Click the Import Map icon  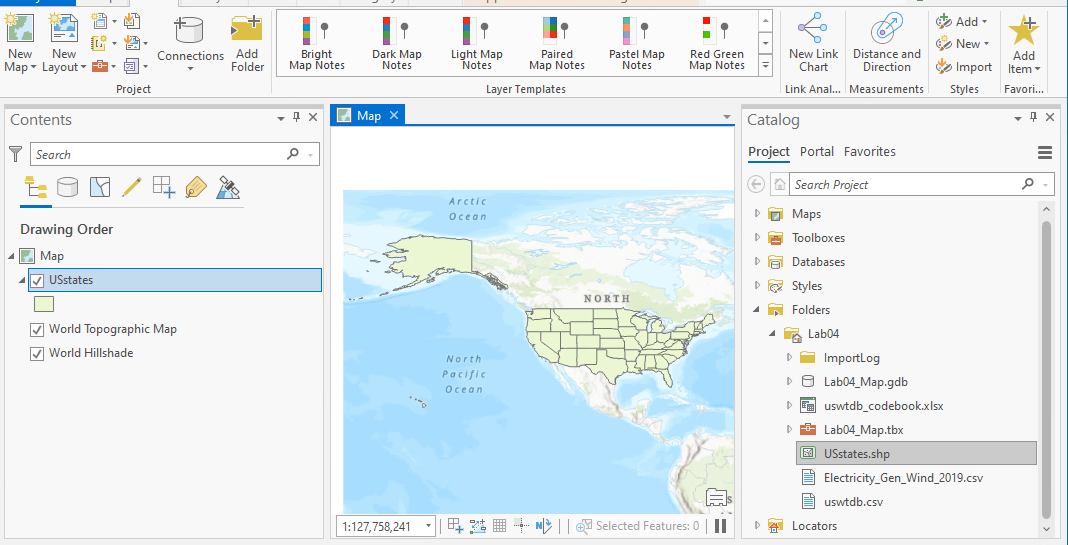point(132,22)
